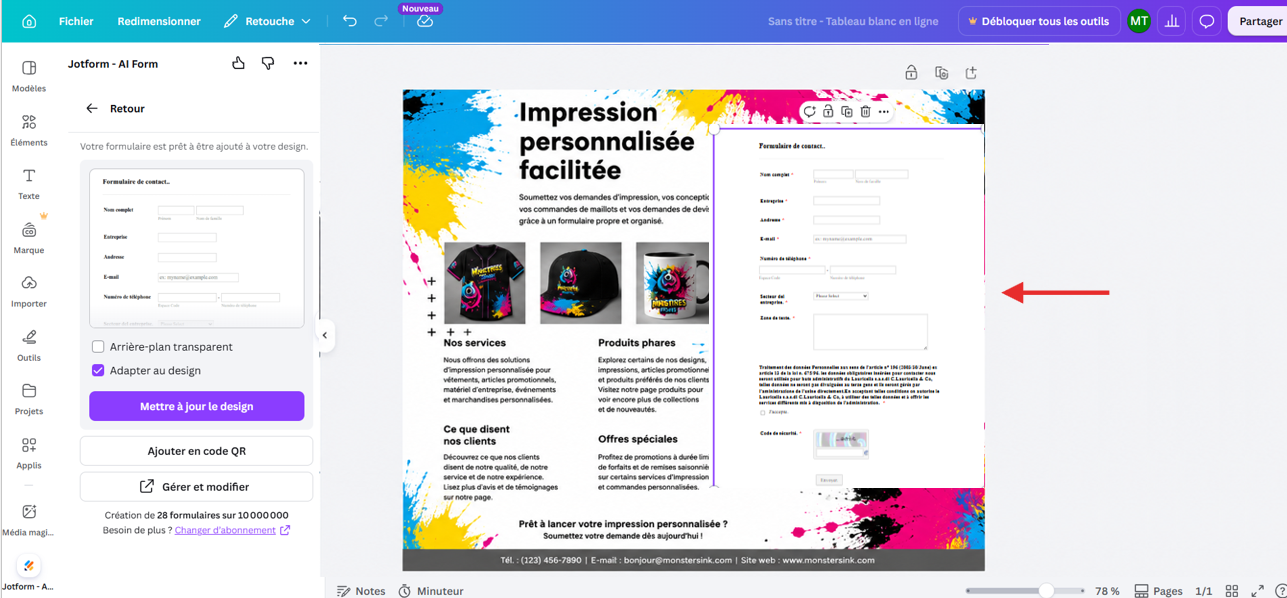Enter fullscreen with the expand icon
1287x598 pixels.
click(x=1258, y=591)
